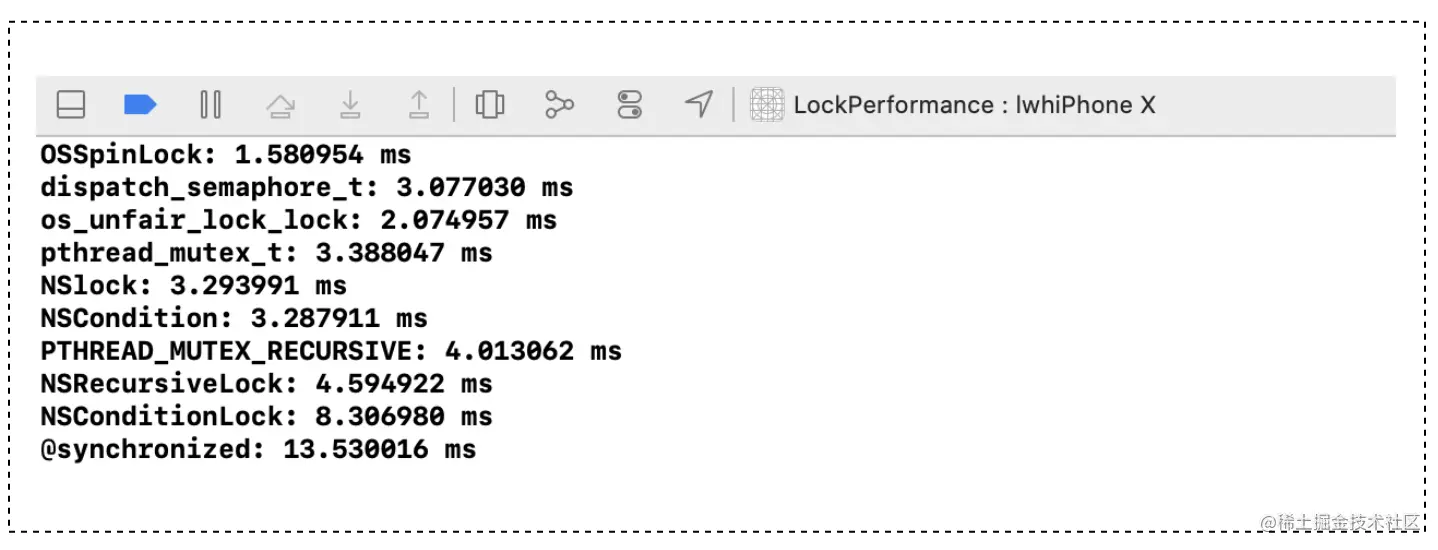Image resolution: width=1438 pixels, height=550 pixels.
Task: Click the OSSpinLock console output line
Action: click(226, 155)
